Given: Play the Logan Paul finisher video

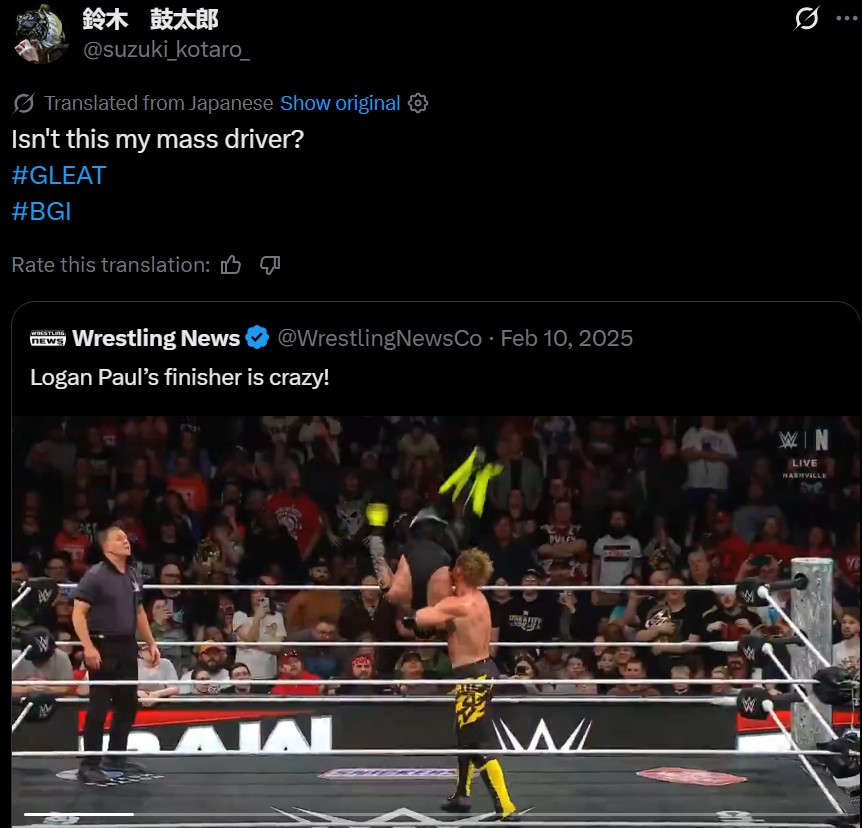Looking at the screenshot, I should [x=436, y=621].
